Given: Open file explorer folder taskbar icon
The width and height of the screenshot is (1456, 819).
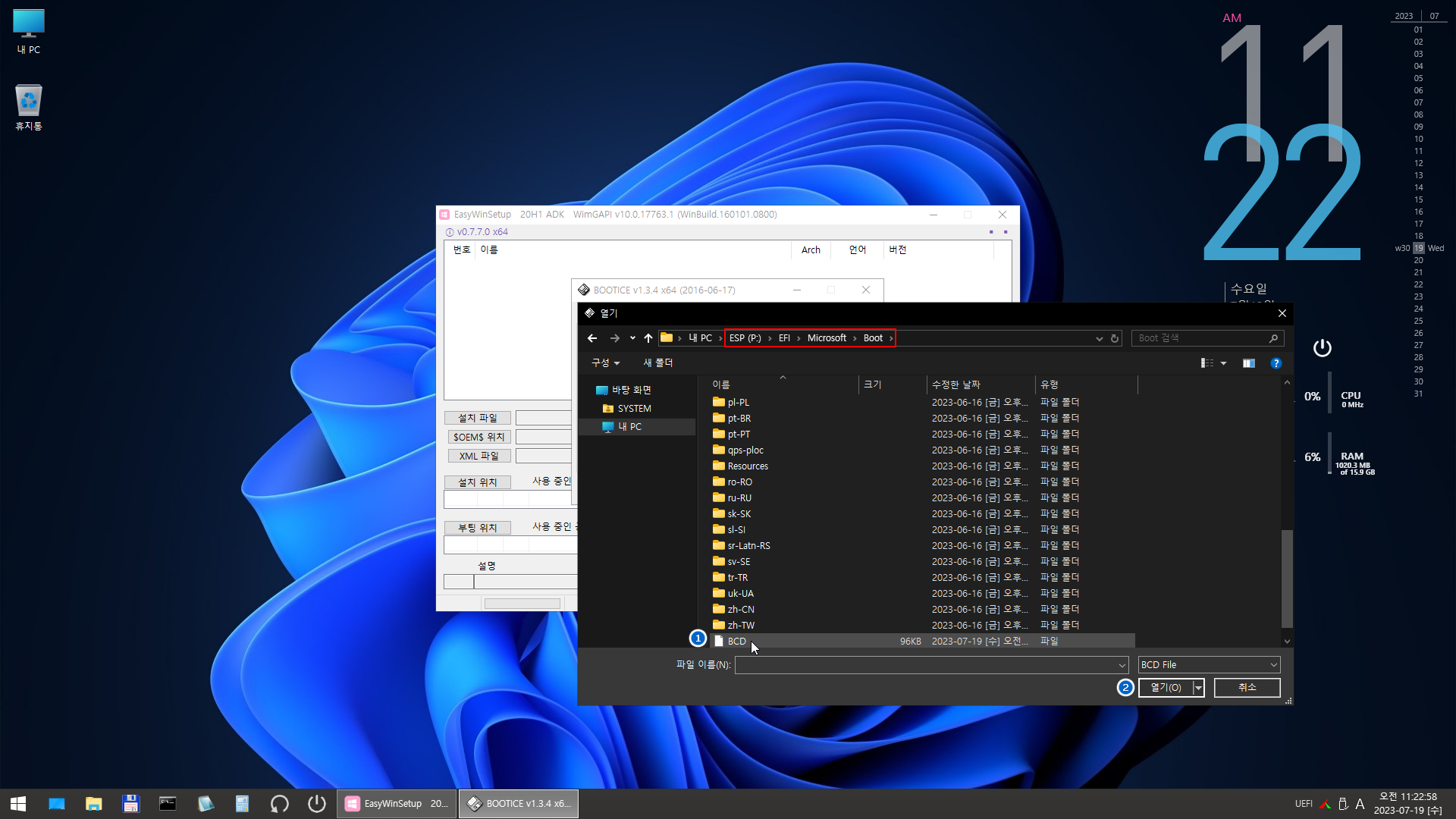Looking at the screenshot, I should tap(94, 804).
